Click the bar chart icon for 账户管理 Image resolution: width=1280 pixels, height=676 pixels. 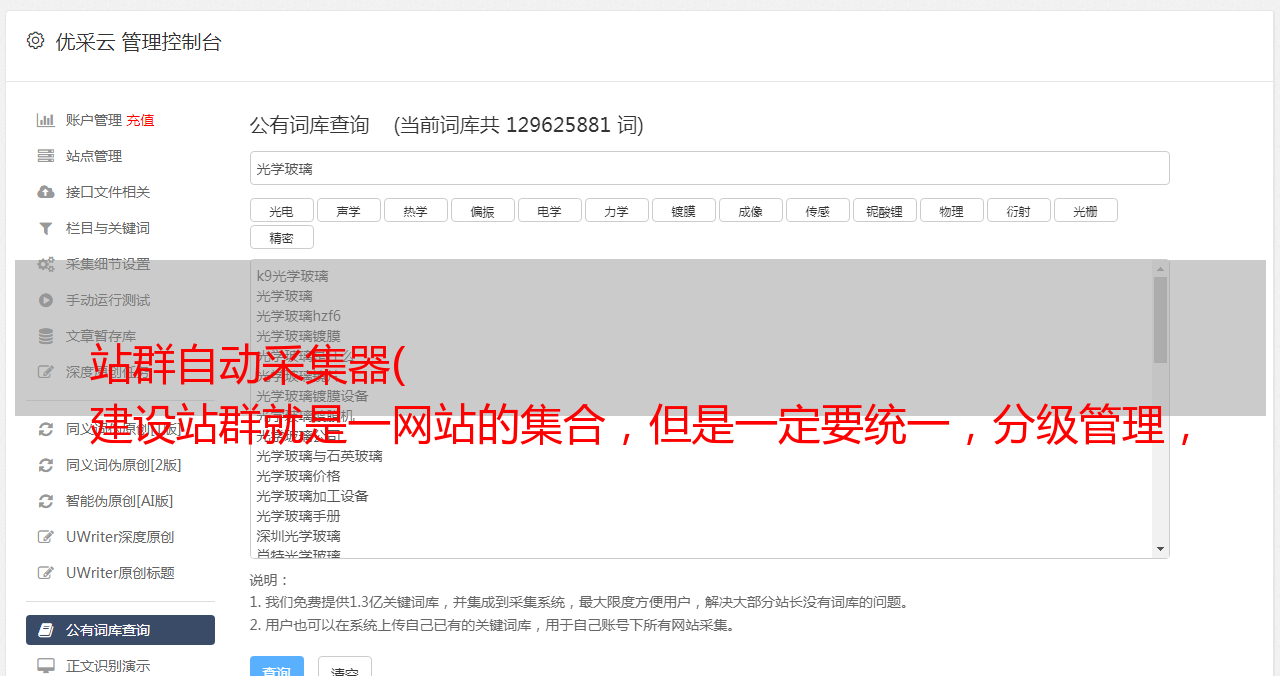[46, 120]
